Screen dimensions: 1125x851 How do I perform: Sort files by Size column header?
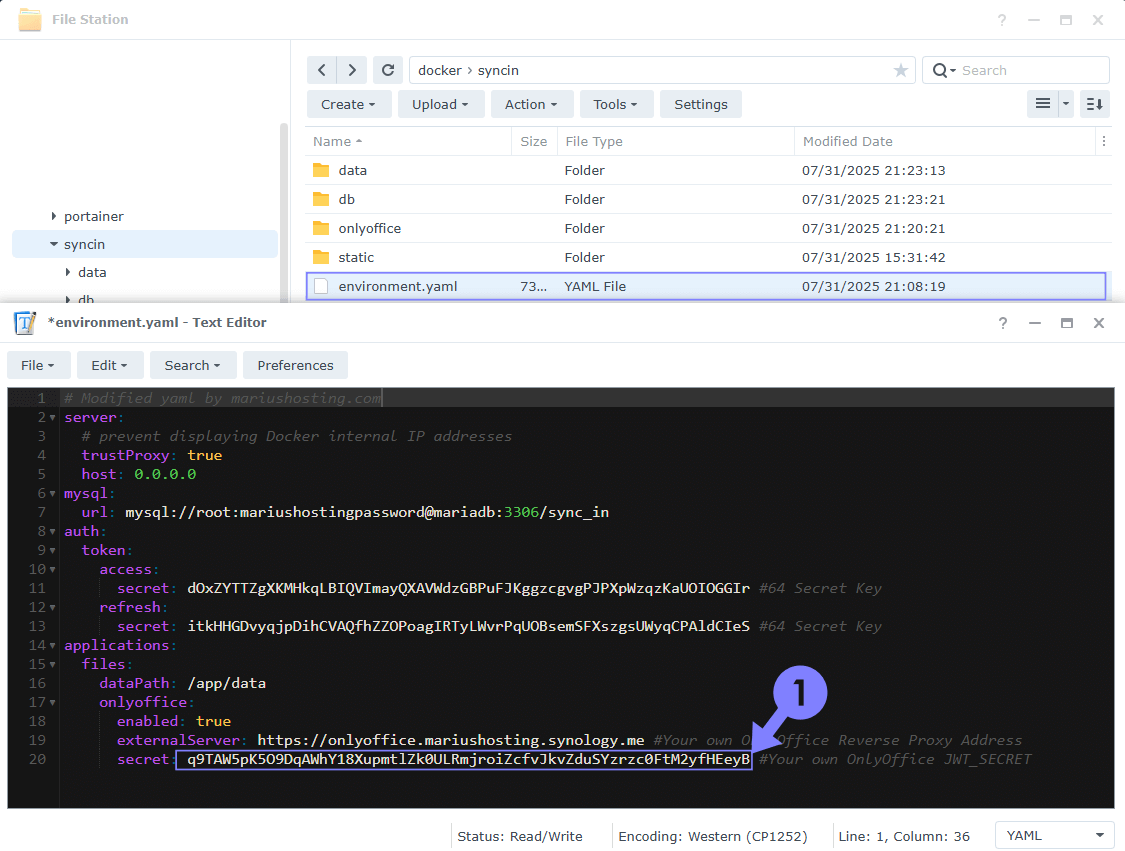tap(534, 141)
